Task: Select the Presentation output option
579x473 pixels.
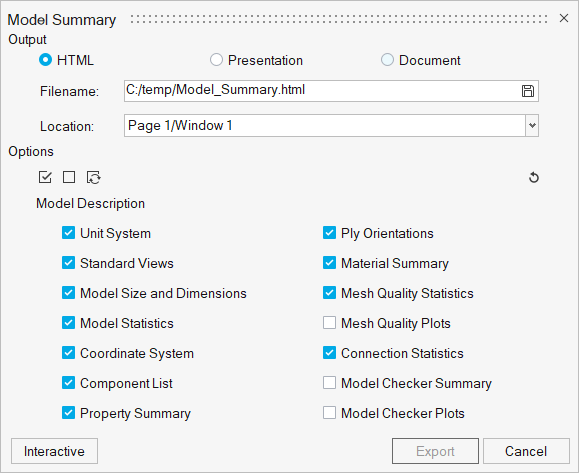Action: tap(216, 60)
